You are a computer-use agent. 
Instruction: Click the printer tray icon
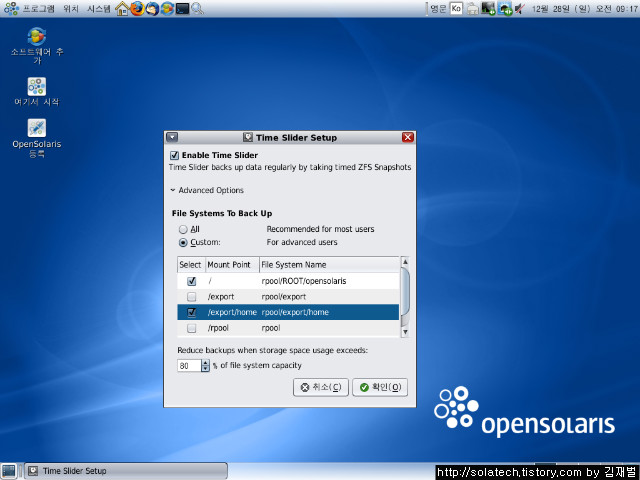point(472,9)
